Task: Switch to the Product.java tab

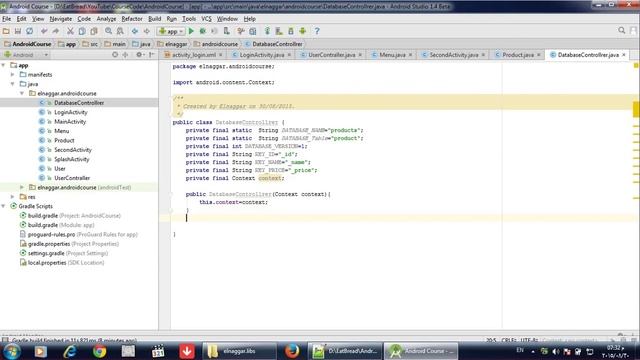Action: click(x=518, y=55)
